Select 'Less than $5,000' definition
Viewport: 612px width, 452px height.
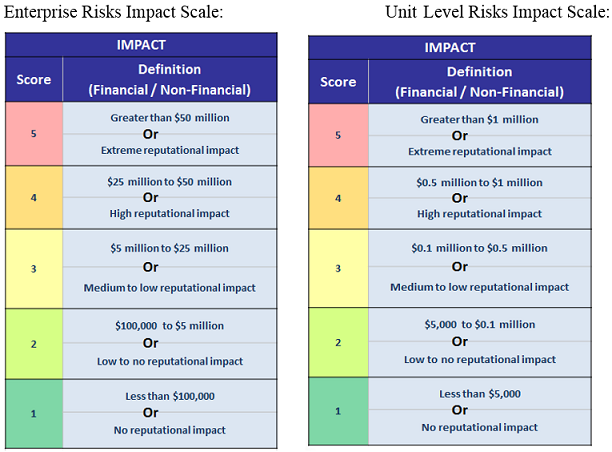[480, 394]
